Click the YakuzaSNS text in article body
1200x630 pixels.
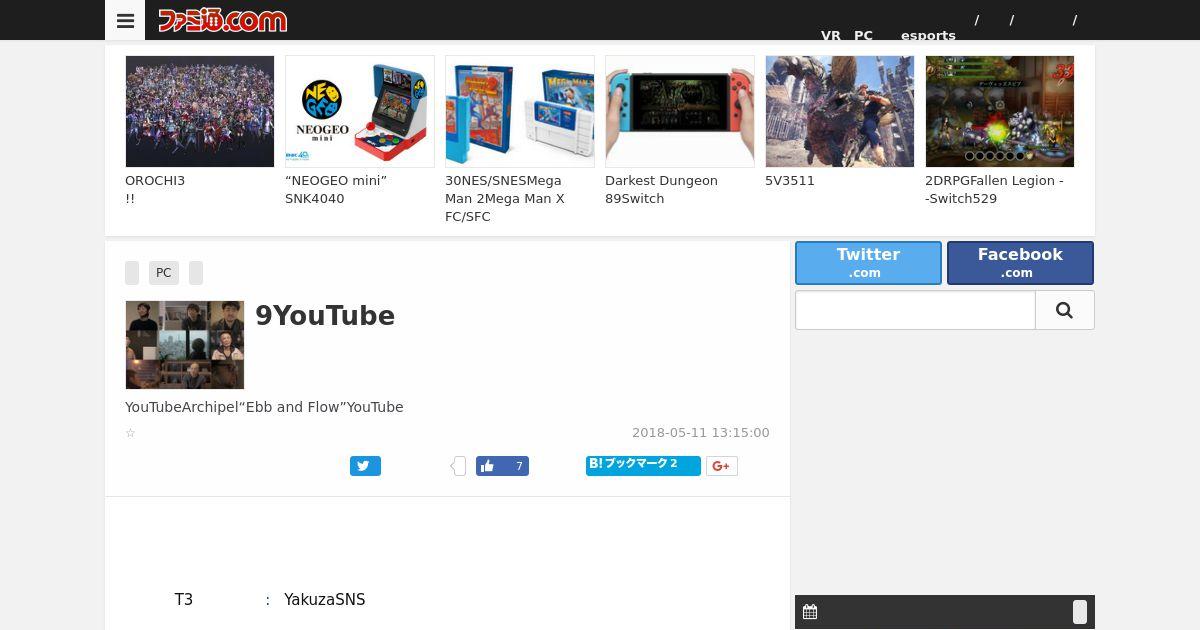(325, 600)
